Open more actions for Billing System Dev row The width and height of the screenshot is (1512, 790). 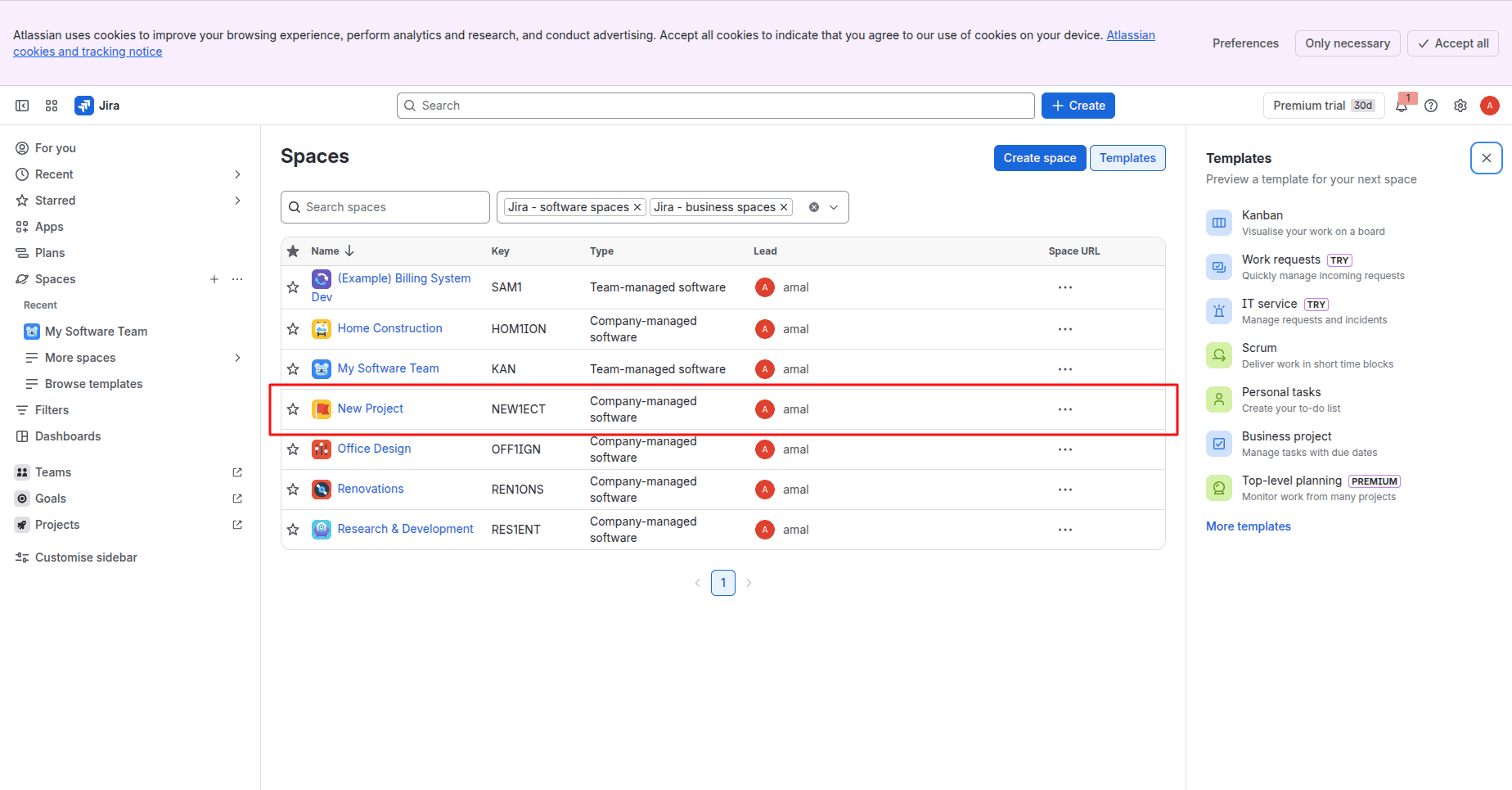1065,287
